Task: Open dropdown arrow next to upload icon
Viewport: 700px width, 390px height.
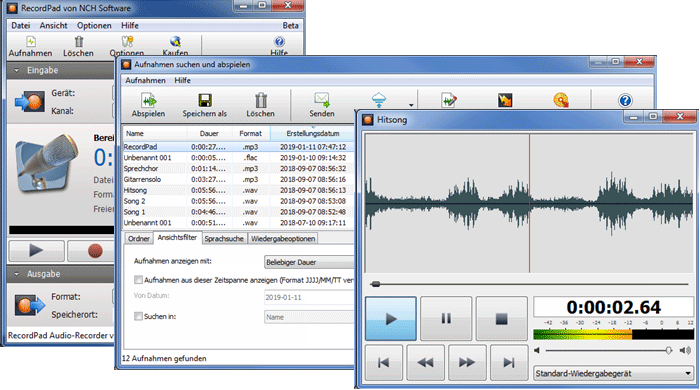Action: click(x=411, y=105)
